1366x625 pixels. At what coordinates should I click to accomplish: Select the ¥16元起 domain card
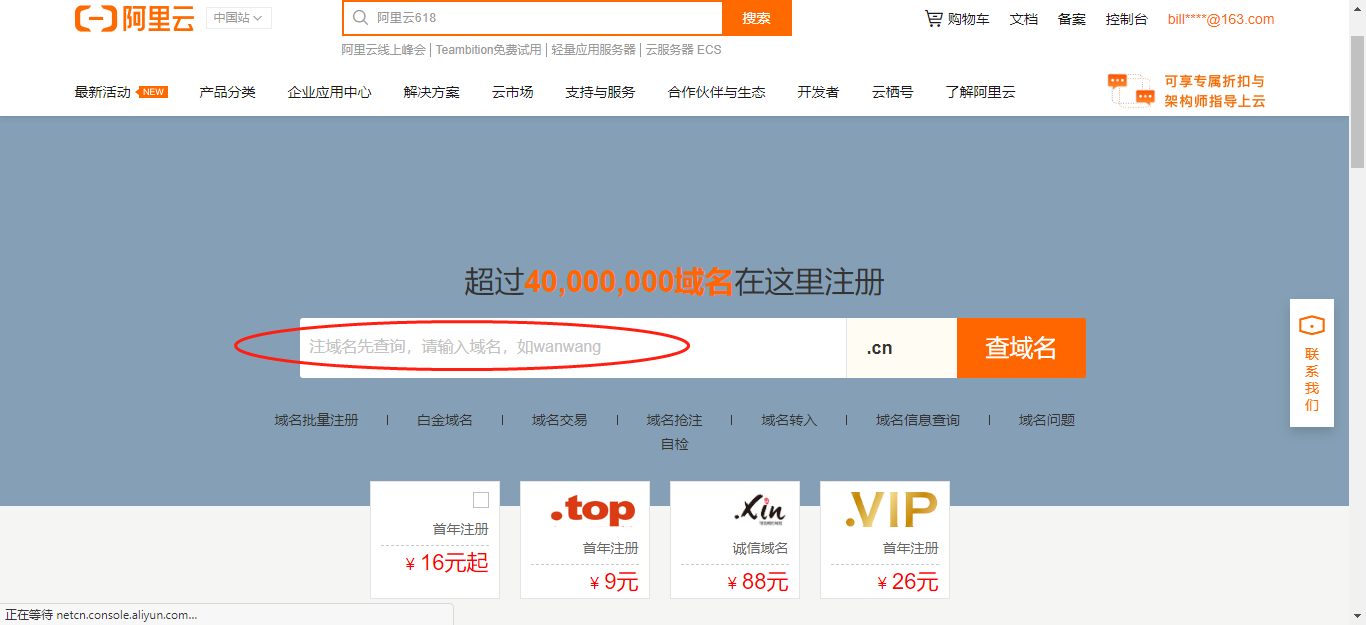coord(435,540)
